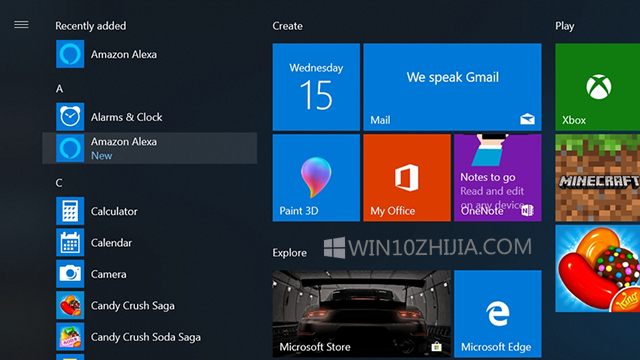Open the Minecraft tile
Screen dimensions: 640x360
click(x=598, y=178)
